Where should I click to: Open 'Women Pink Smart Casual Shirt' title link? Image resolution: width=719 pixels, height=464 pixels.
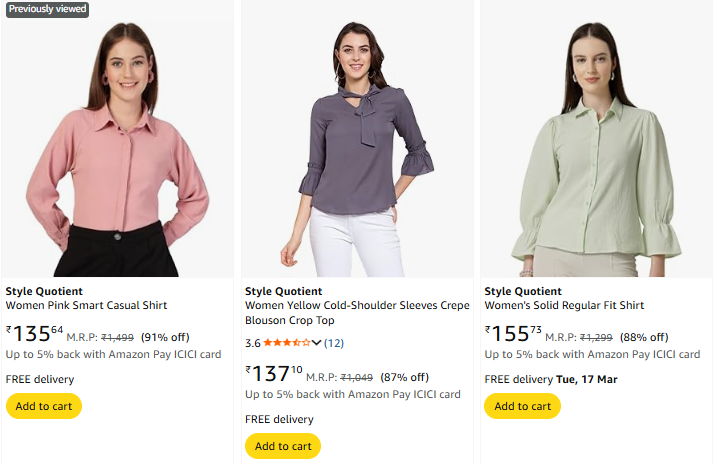coord(86,305)
